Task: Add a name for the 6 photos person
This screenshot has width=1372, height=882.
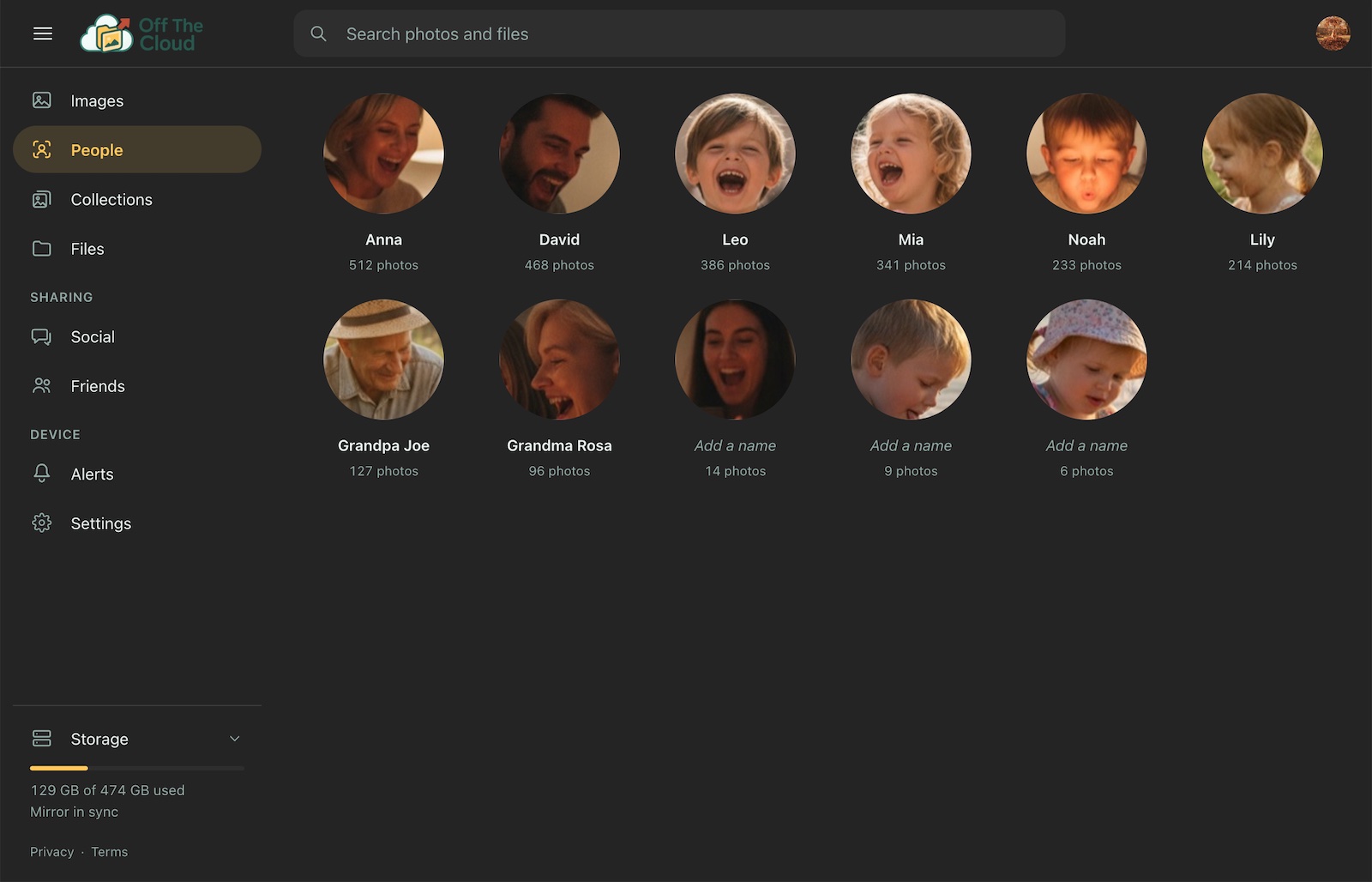Action: (1086, 445)
